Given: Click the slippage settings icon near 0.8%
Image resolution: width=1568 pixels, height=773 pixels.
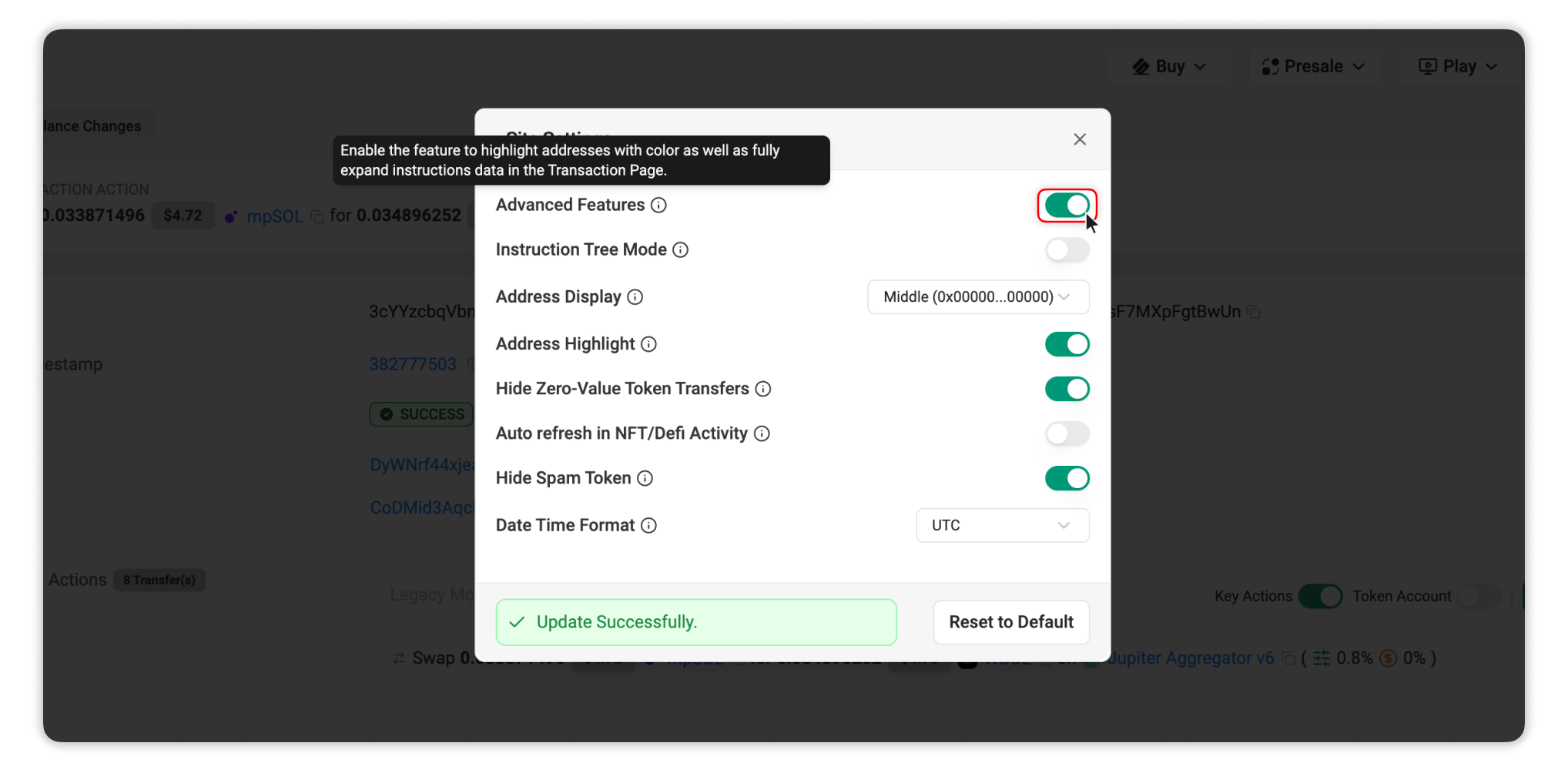Looking at the screenshot, I should coord(1322,658).
